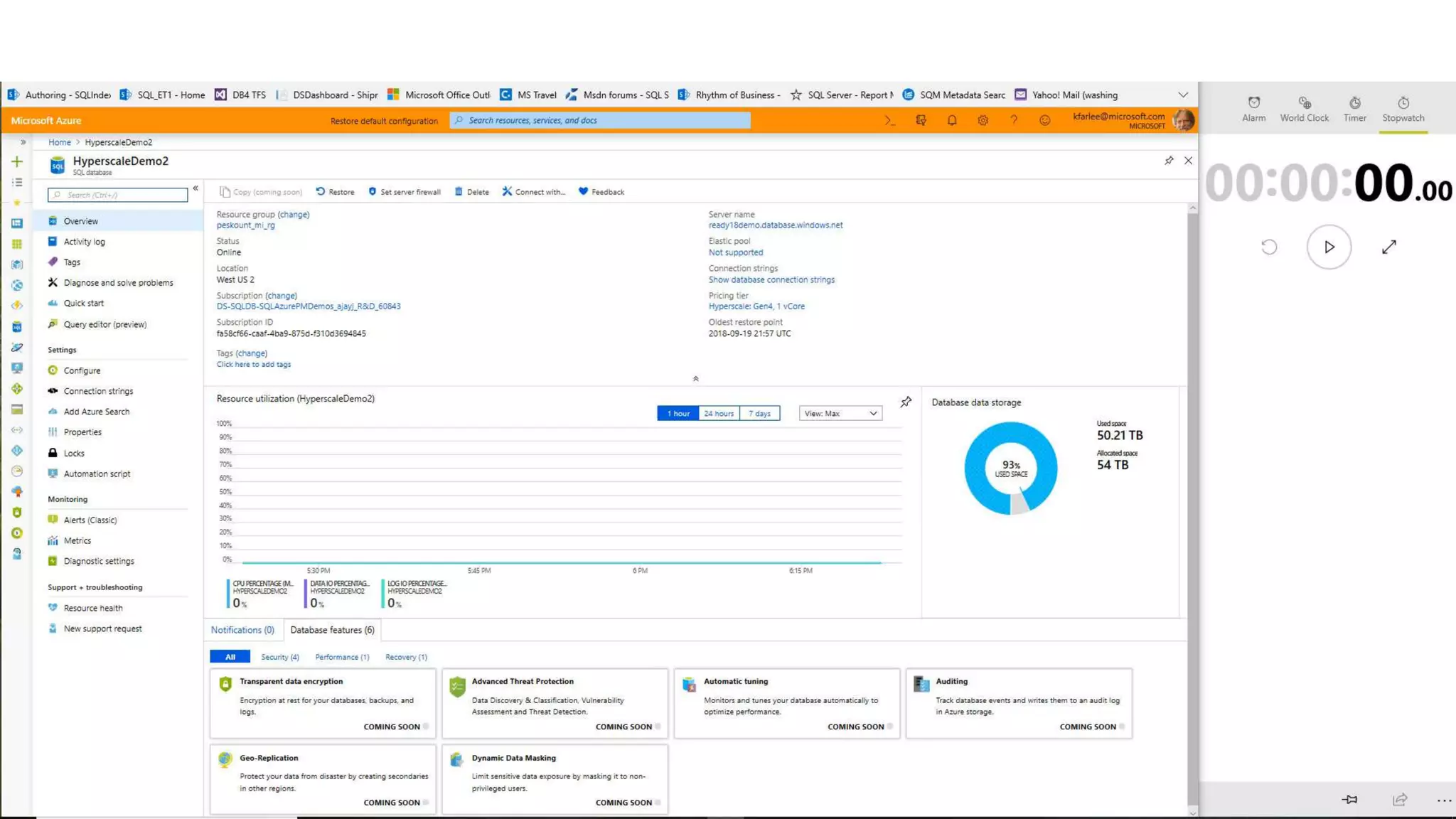Screen dimensions: 1456x819
Task: Click the page scrollbar down arrow
Action: pos(1192,812)
